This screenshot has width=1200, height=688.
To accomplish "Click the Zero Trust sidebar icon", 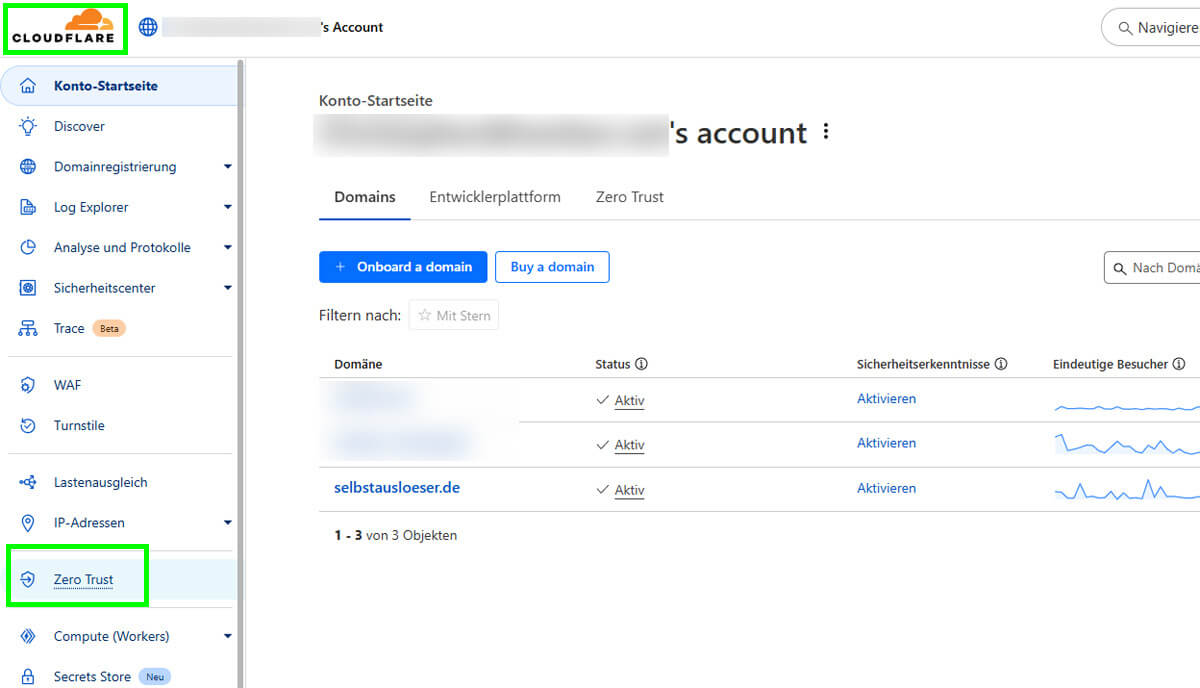I will tap(28, 579).
